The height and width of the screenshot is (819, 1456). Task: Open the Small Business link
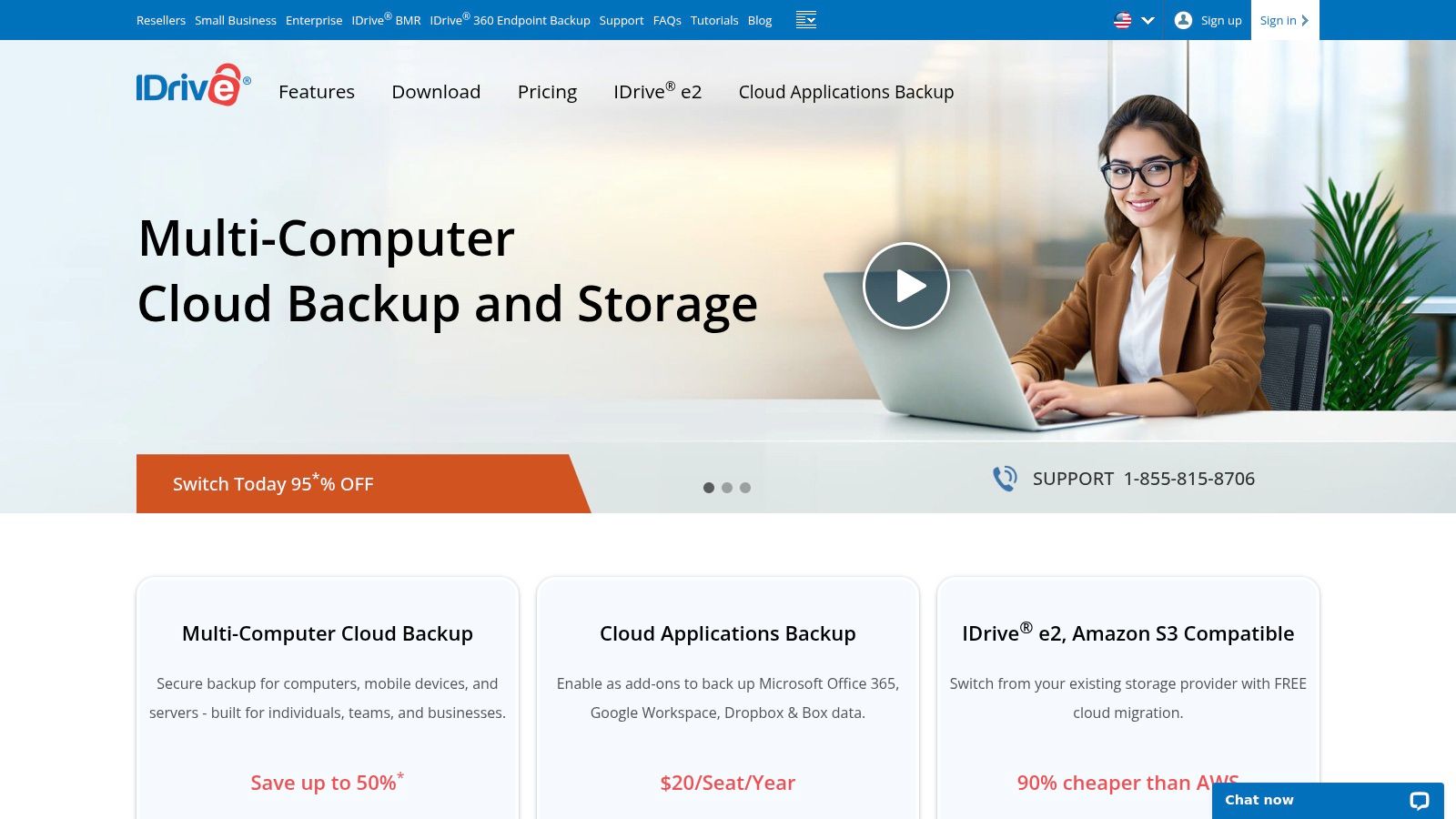236,20
